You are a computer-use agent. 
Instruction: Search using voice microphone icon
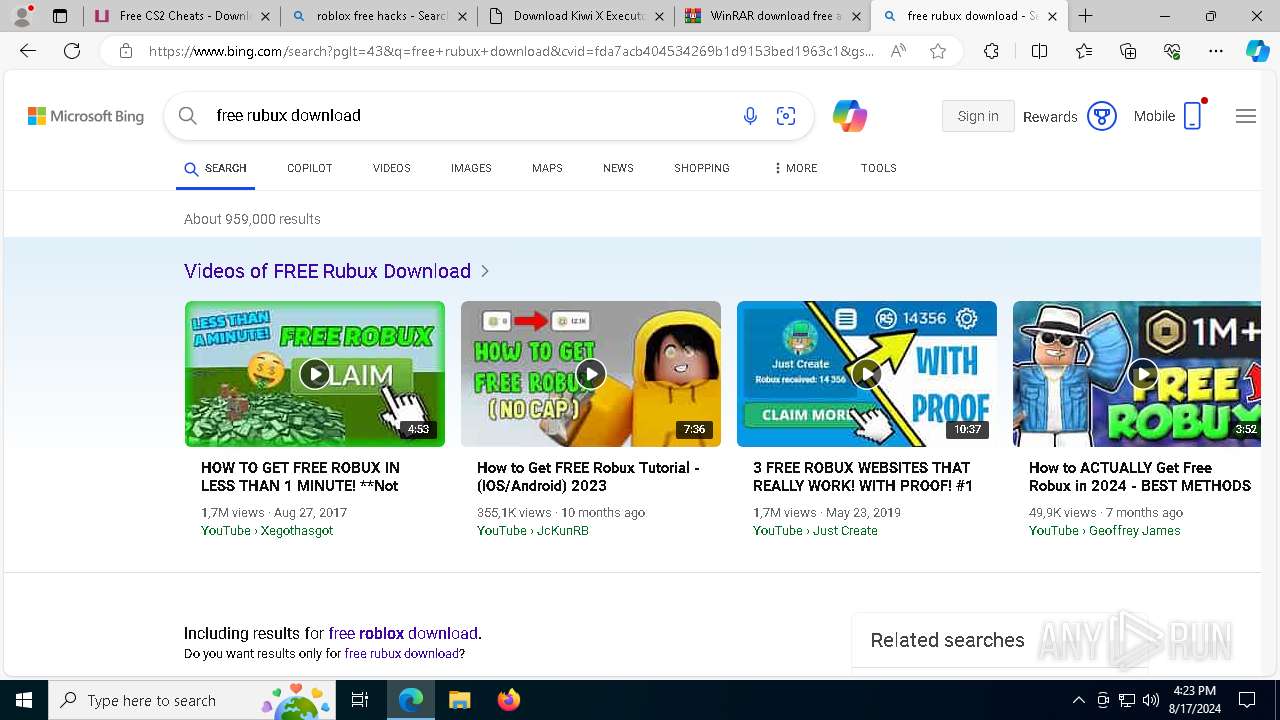(x=750, y=117)
